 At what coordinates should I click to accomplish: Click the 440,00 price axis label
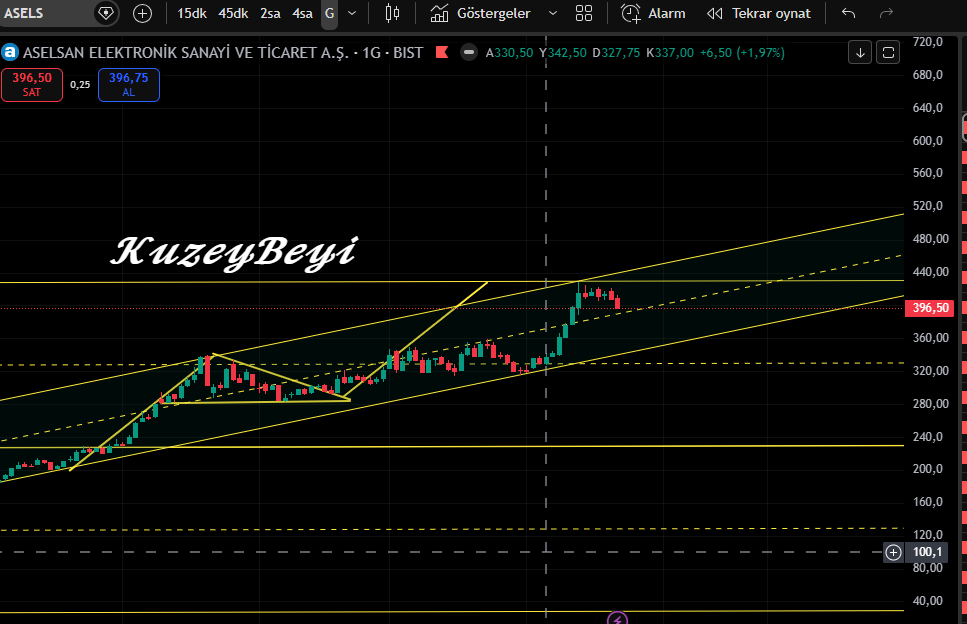click(931, 272)
